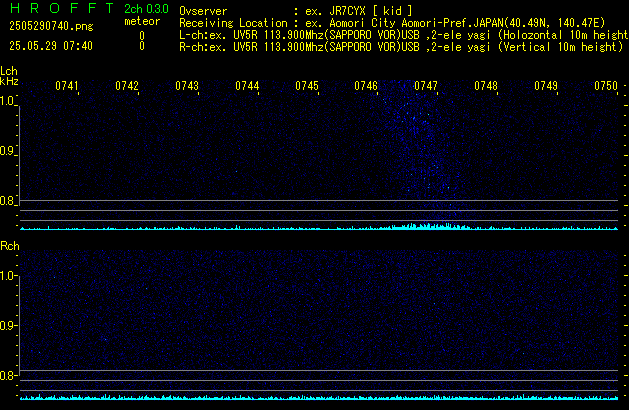Click the 0747 time marker

(426, 86)
